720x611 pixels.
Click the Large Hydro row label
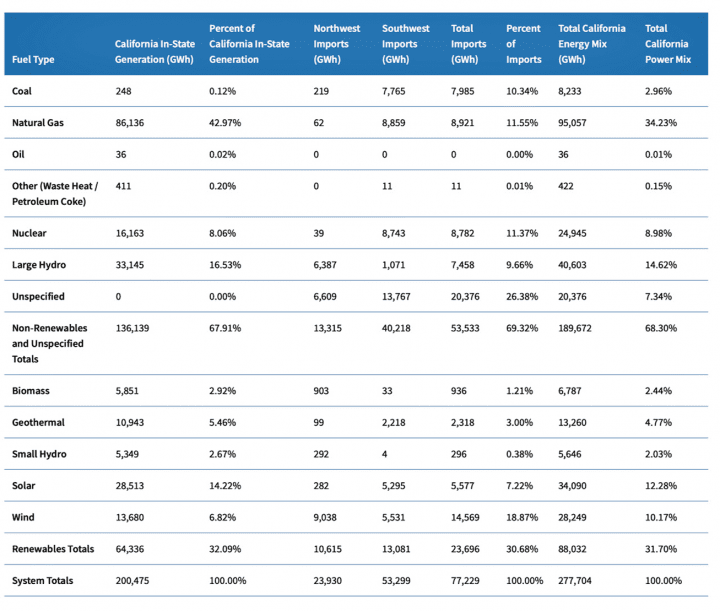tap(39, 265)
